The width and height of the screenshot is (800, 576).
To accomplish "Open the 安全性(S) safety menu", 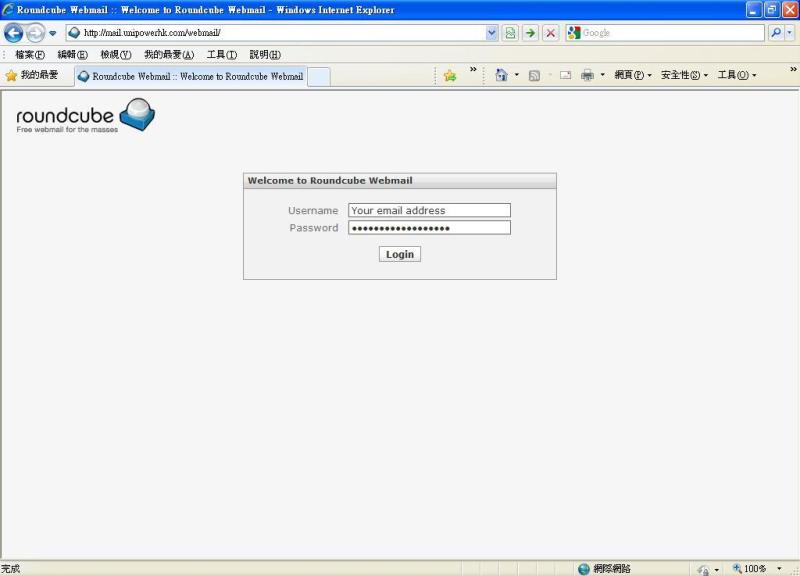I will 684,75.
